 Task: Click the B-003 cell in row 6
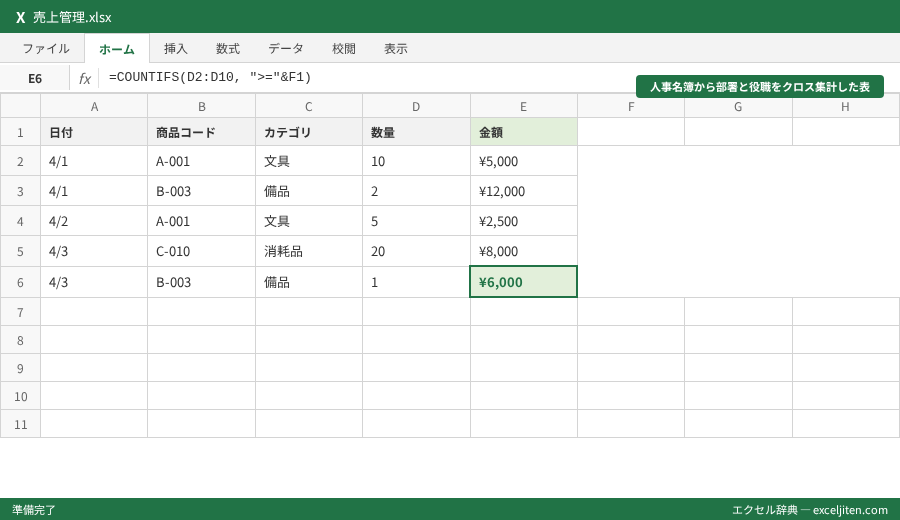click(x=201, y=282)
